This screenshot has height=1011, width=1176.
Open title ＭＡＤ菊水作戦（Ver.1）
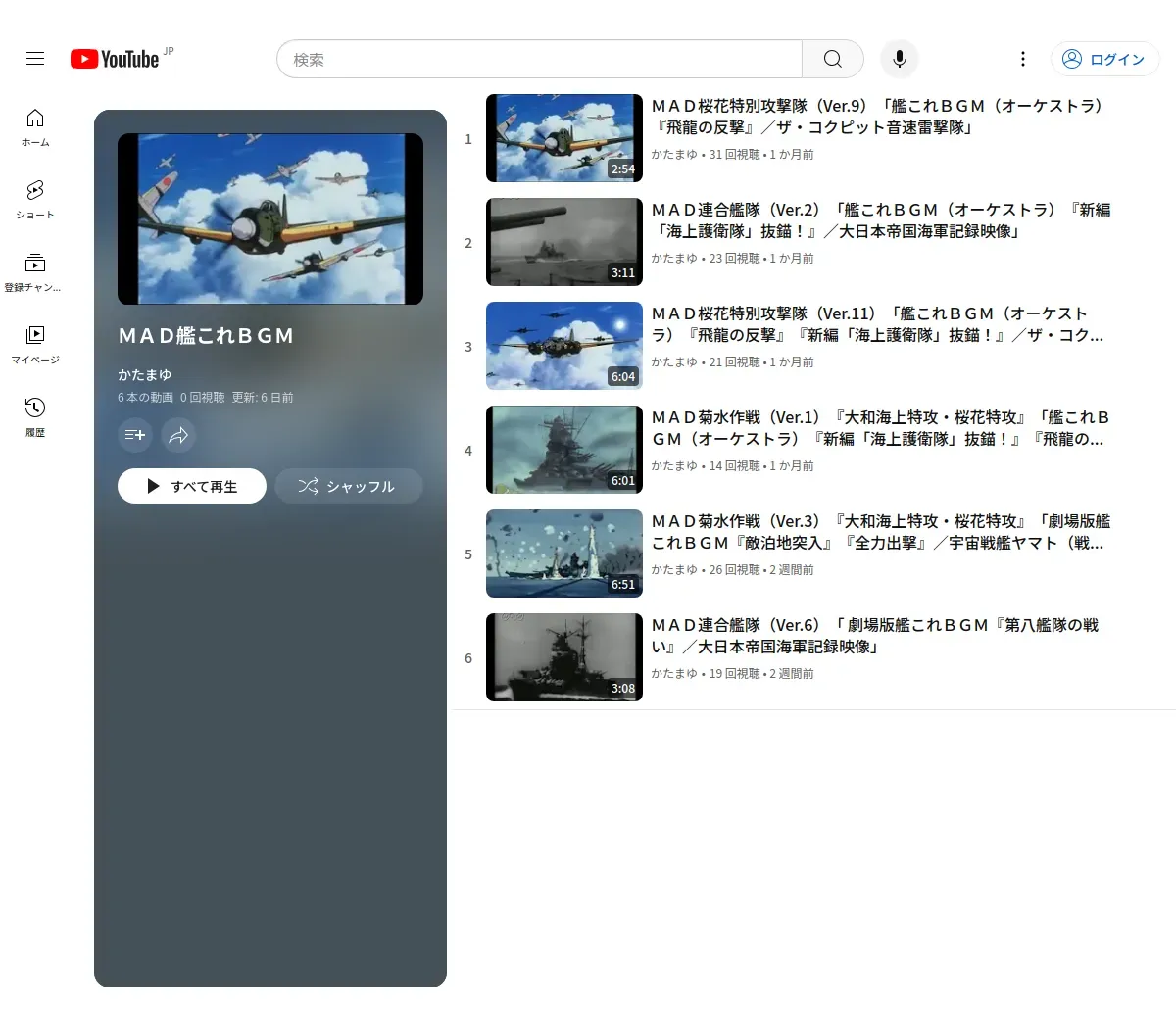pyautogui.click(x=881, y=428)
